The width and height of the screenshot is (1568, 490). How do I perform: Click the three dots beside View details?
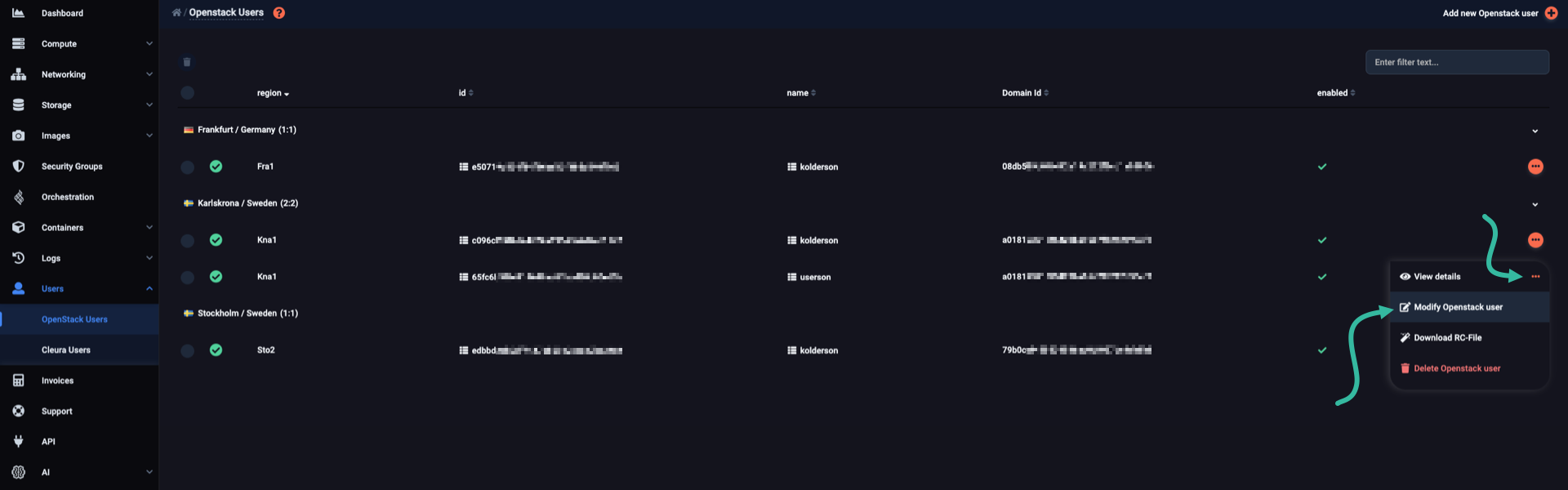[1535, 277]
